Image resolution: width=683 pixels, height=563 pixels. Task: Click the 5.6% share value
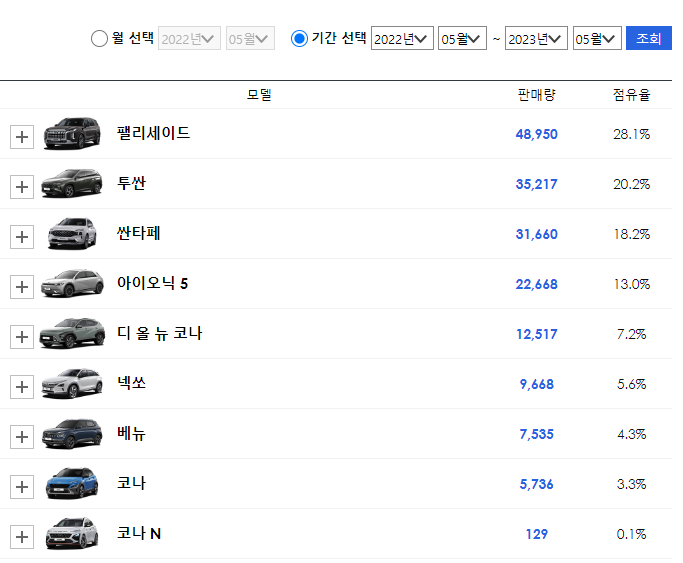(632, 384)
